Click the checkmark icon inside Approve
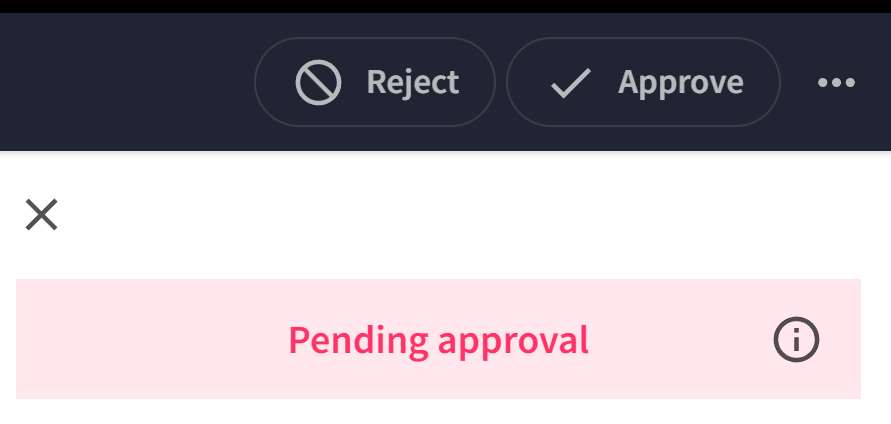891x424 pixels. tap(571, 83)
